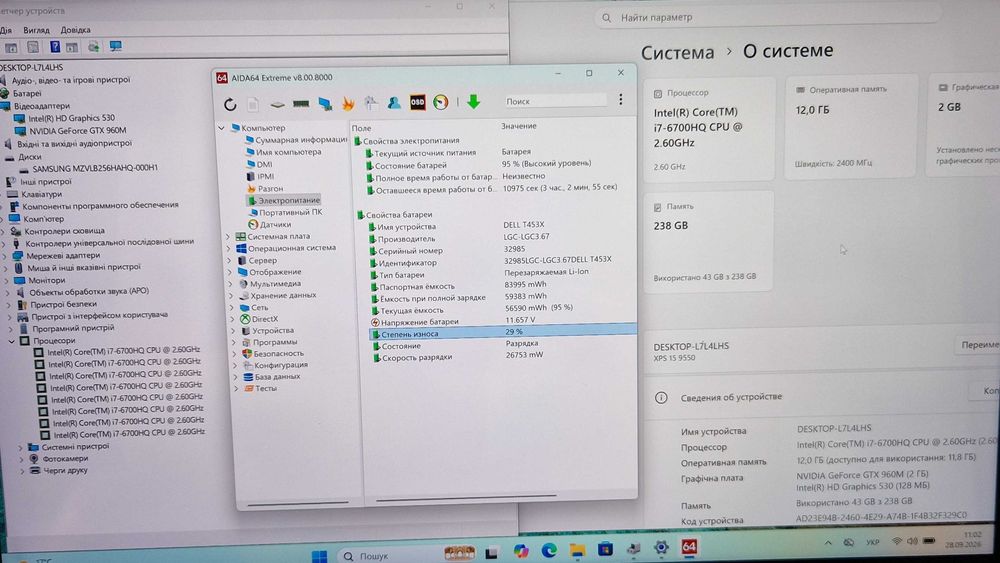Viewport: 1000px width, 563px height.
Task: Click the Система breadcrumb link
Action: pos(677,52)
